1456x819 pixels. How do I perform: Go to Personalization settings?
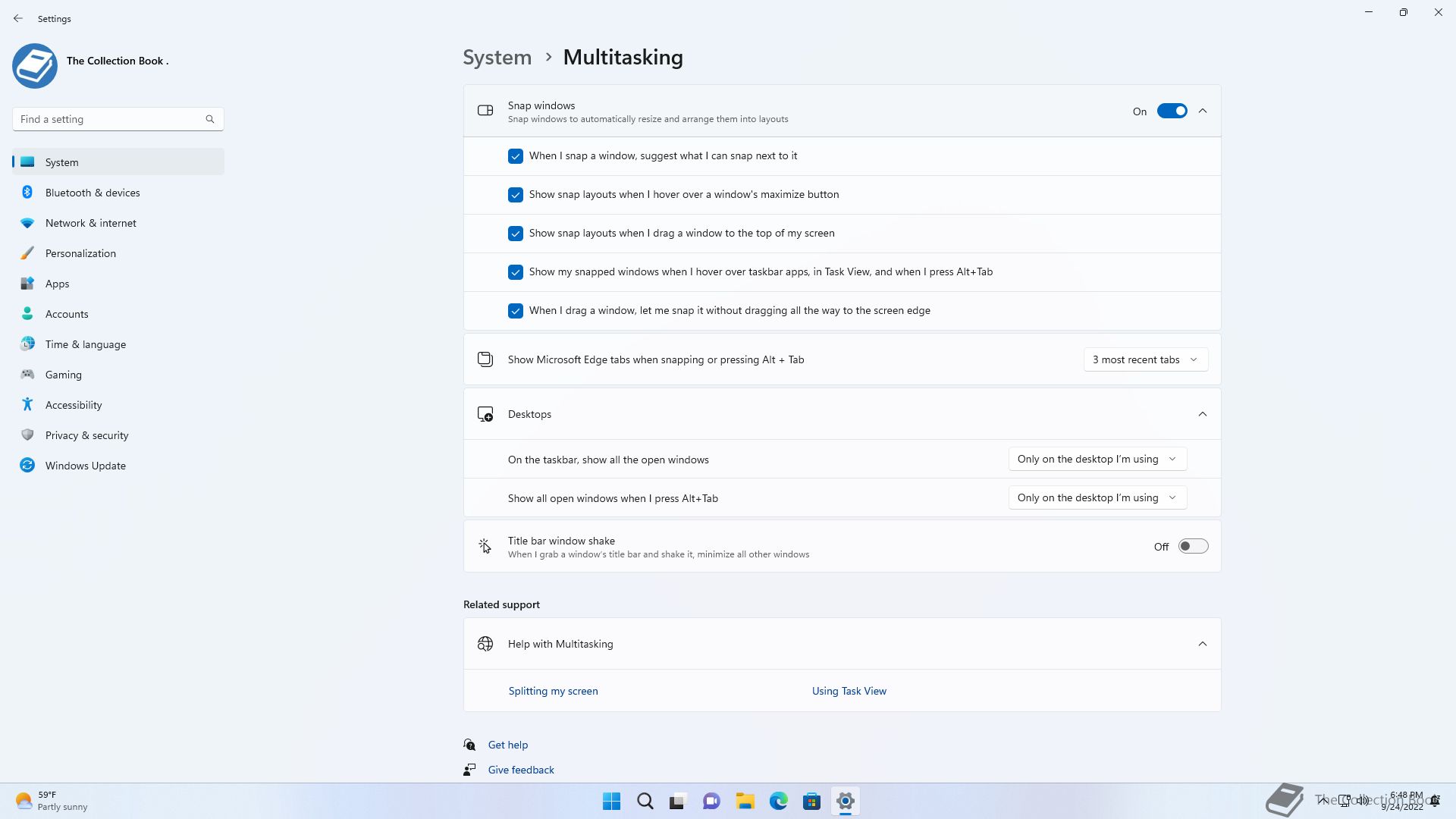pos(80,253)
